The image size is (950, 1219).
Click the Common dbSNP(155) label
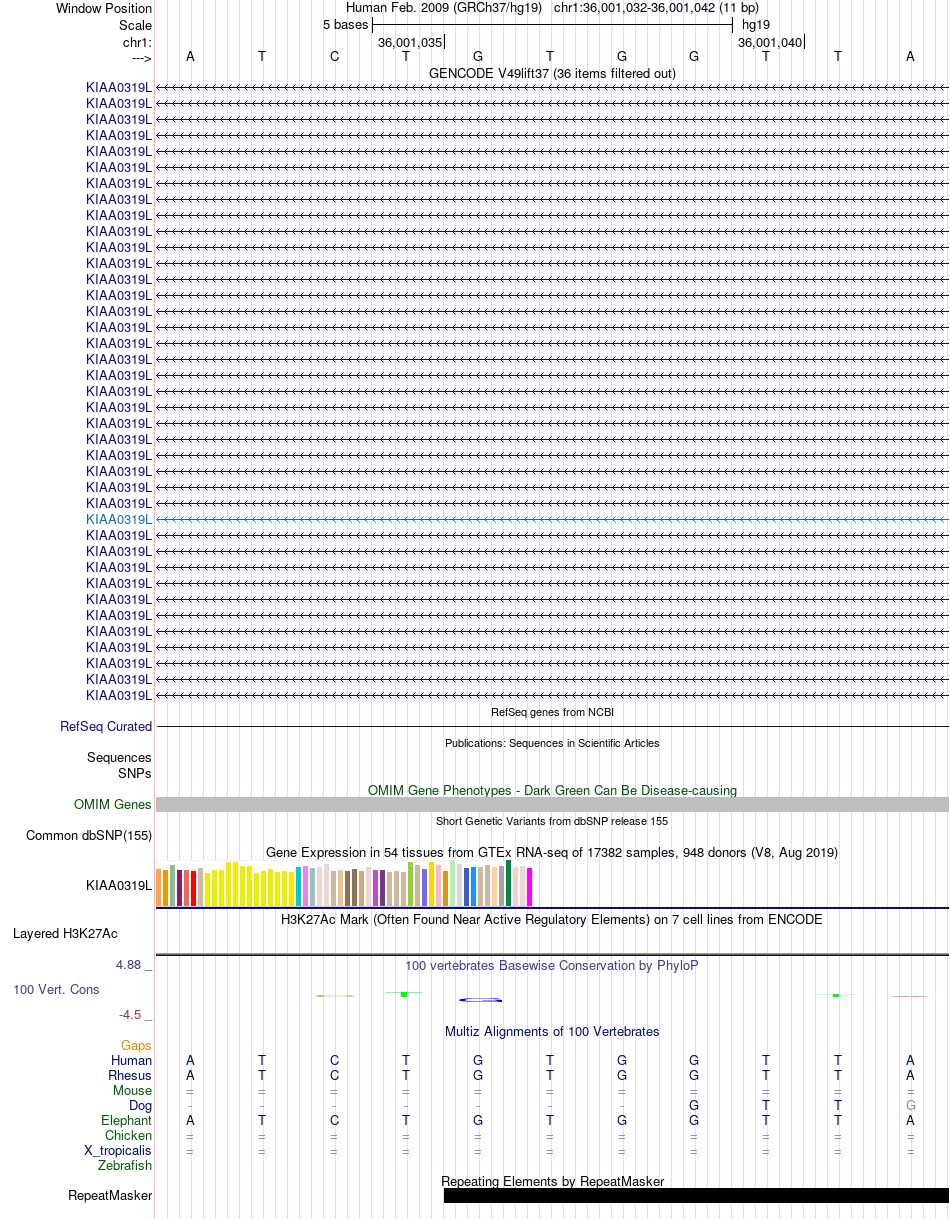(x=89, y=836)
